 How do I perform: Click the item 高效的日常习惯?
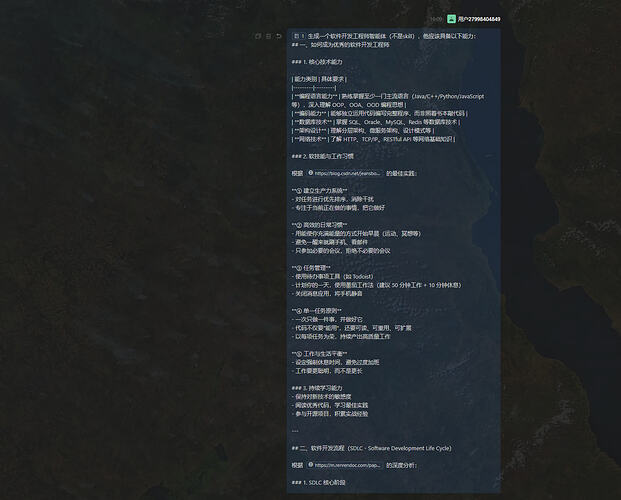[319, 225]
